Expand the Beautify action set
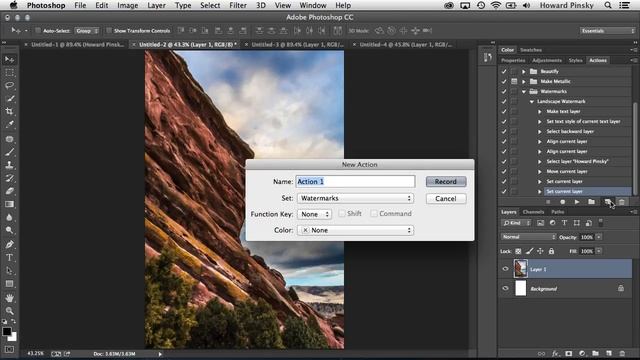The image size is (640, 360). (524, 71)
